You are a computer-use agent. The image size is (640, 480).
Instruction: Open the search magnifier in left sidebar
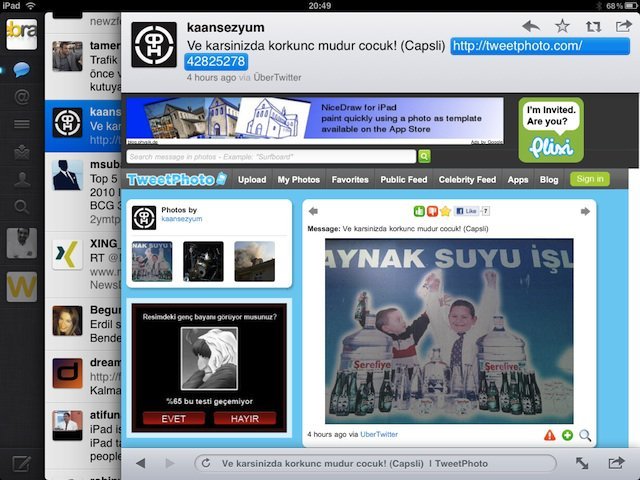pos(21,207)
